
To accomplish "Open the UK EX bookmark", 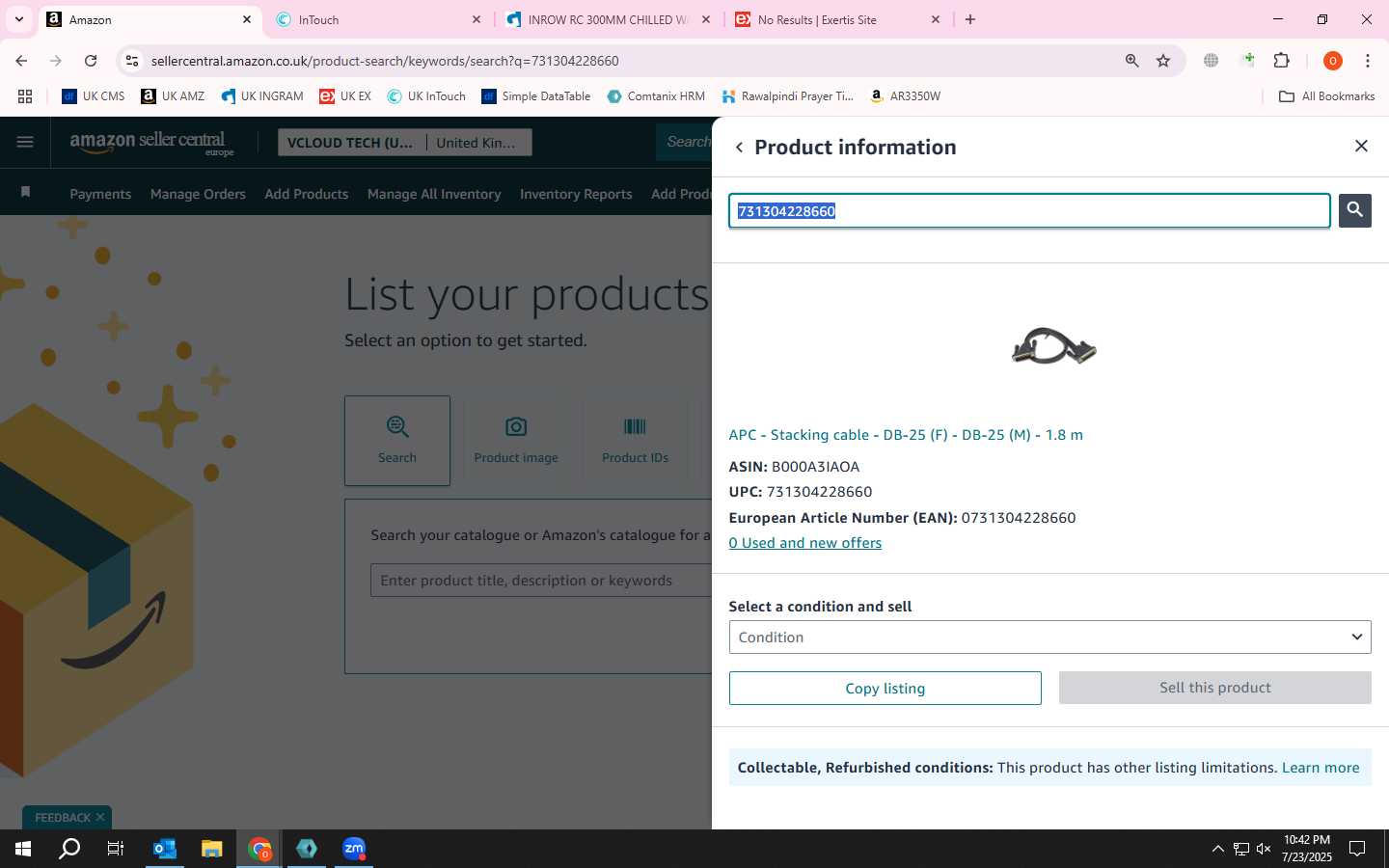I will [x=345, y=96].
